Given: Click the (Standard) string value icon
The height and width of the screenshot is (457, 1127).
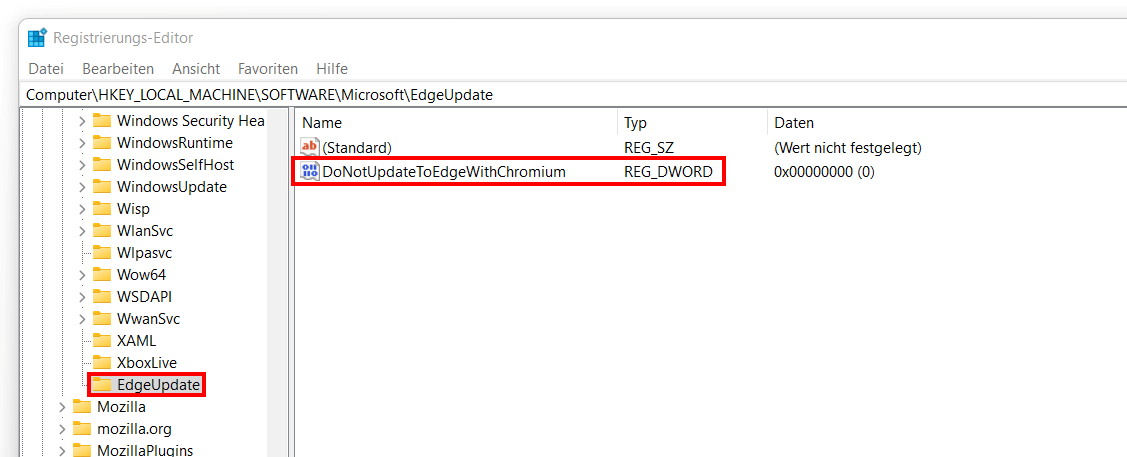Looking at the screenshot, I should (310, 147).
